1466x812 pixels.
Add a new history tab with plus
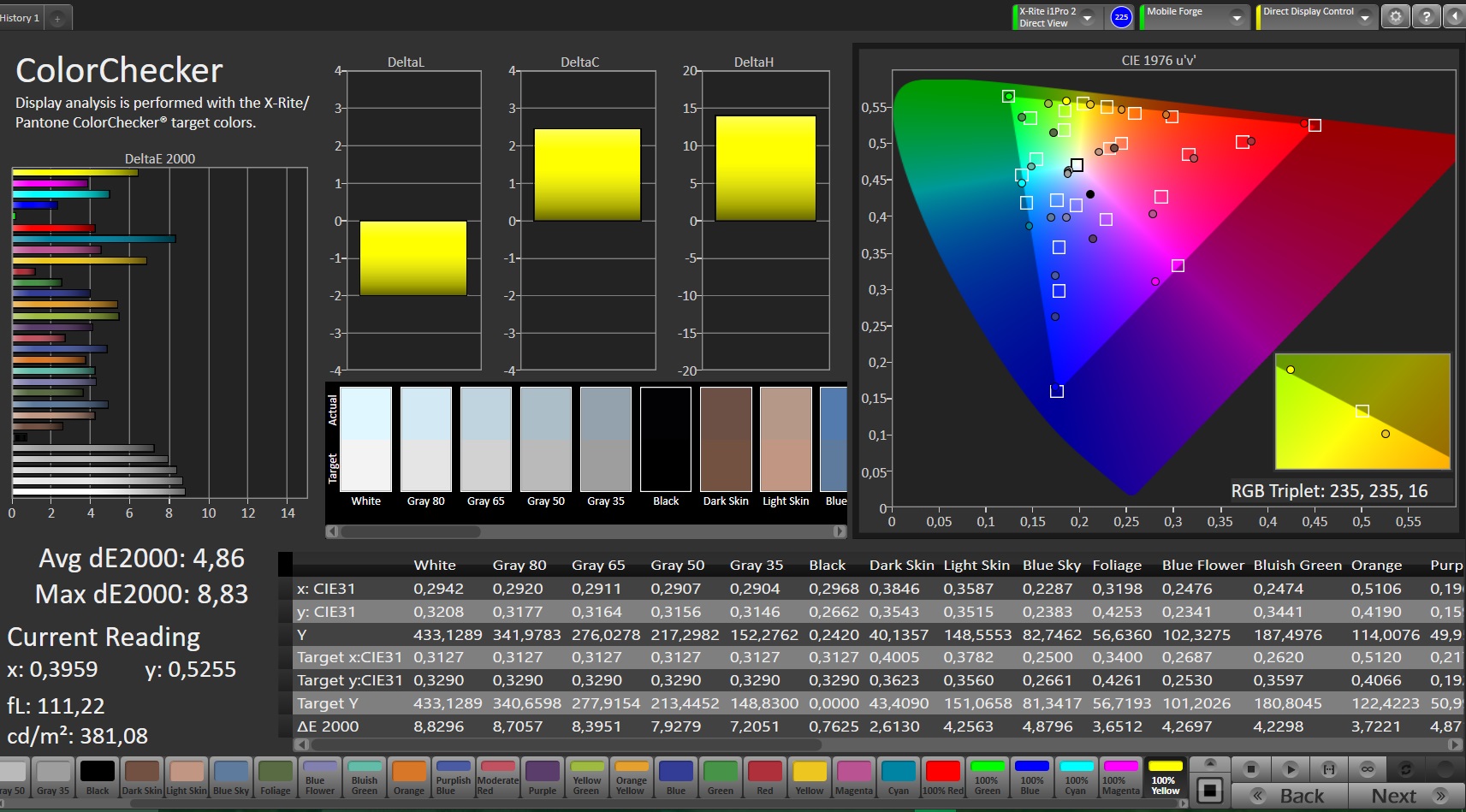pyautogui.click(x=57, y=18)
